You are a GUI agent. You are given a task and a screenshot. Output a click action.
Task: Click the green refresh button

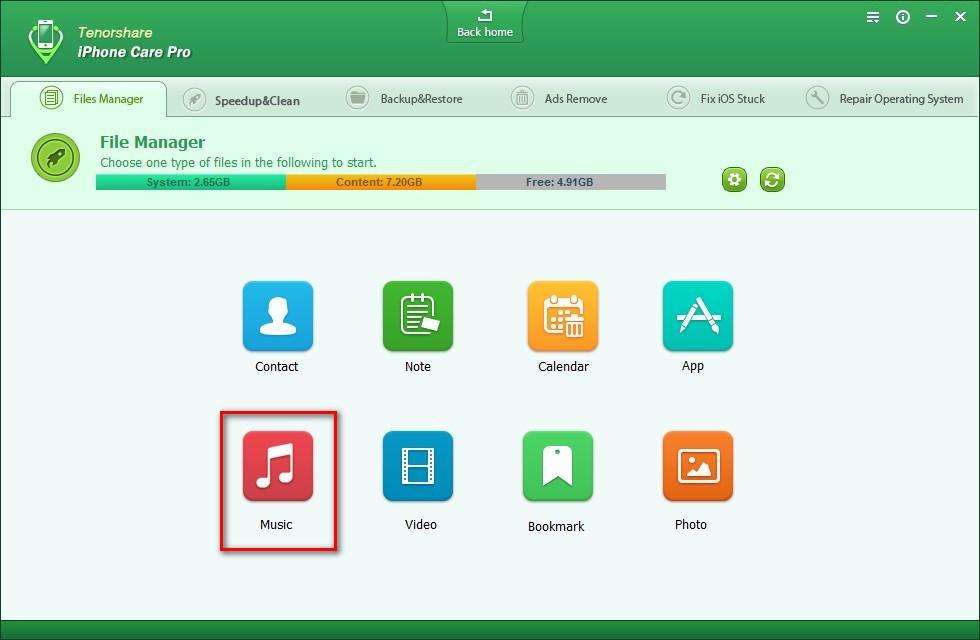pyautogui.click(x=772, y=180)
